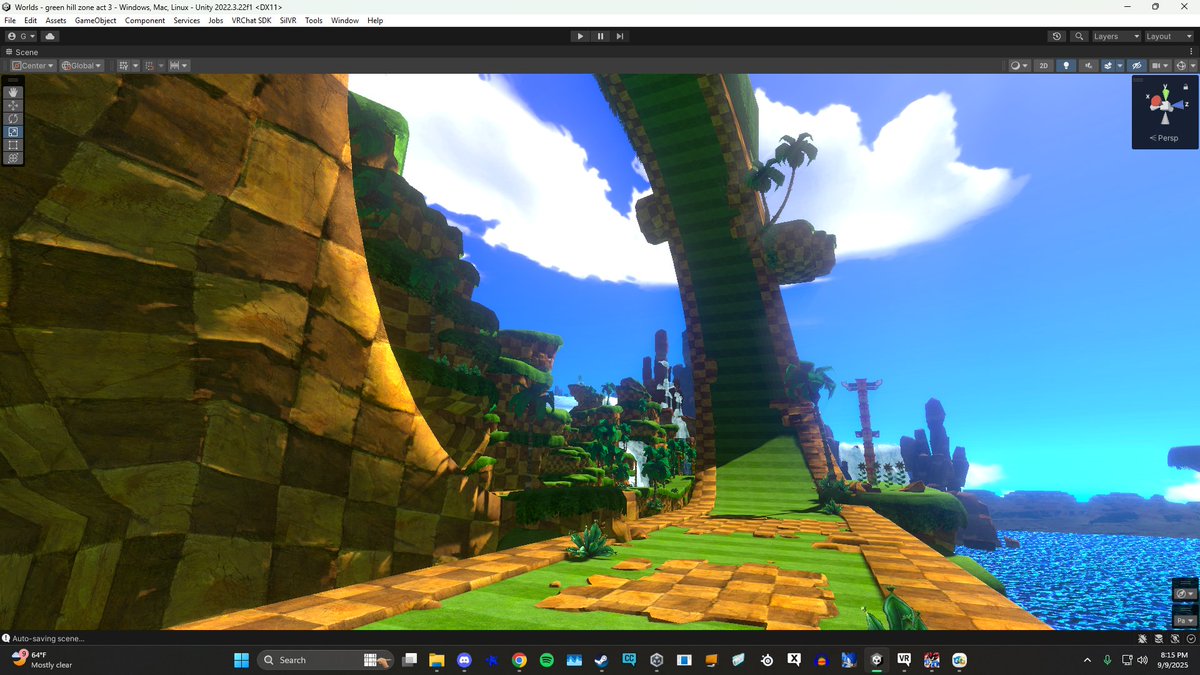Open Steam from the taskbar
Screen dimensions: 1200x675
click(x=601, y=660)
